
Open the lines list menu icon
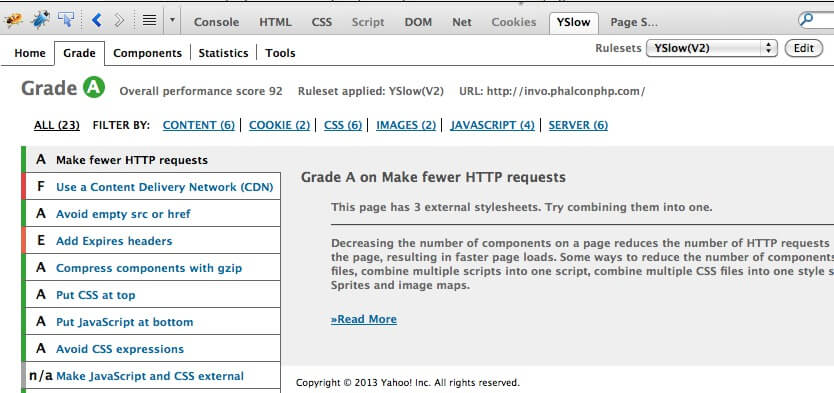pos(149,21)
